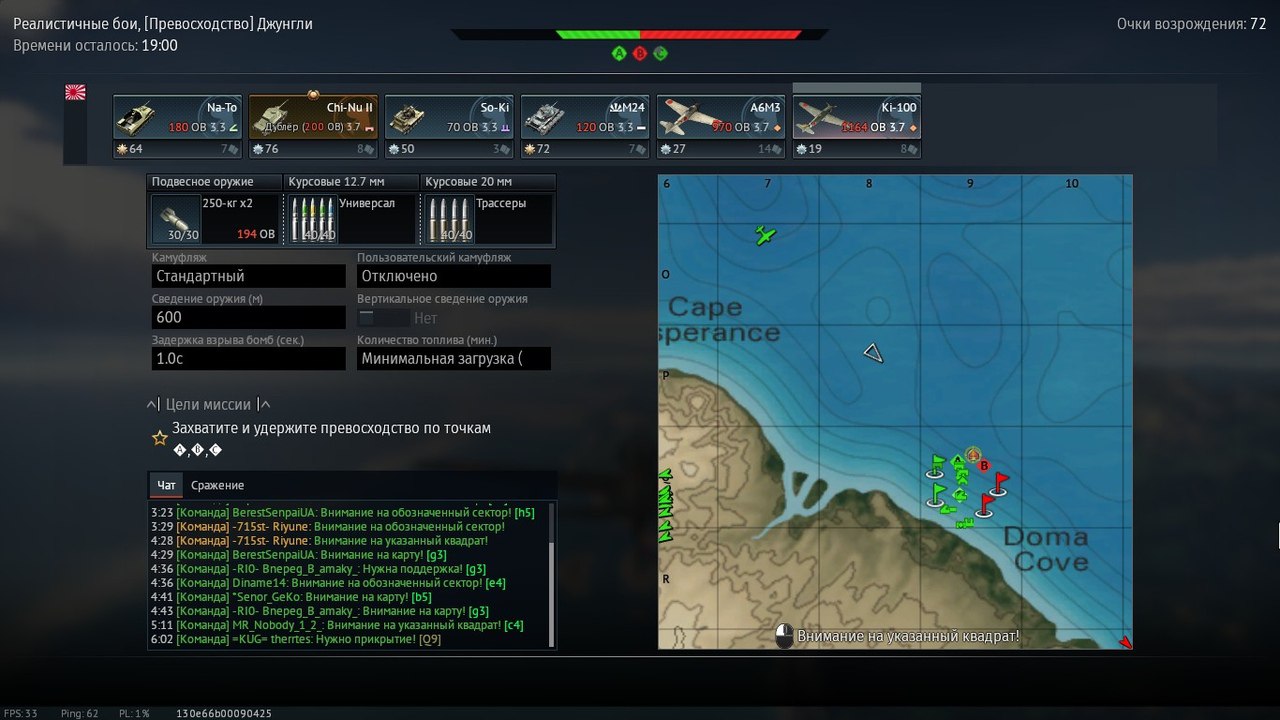Screen dimensions: 1280x720
Task: Open fuel amount dropdown Минимальная загрузка
Action: [454, 358]
